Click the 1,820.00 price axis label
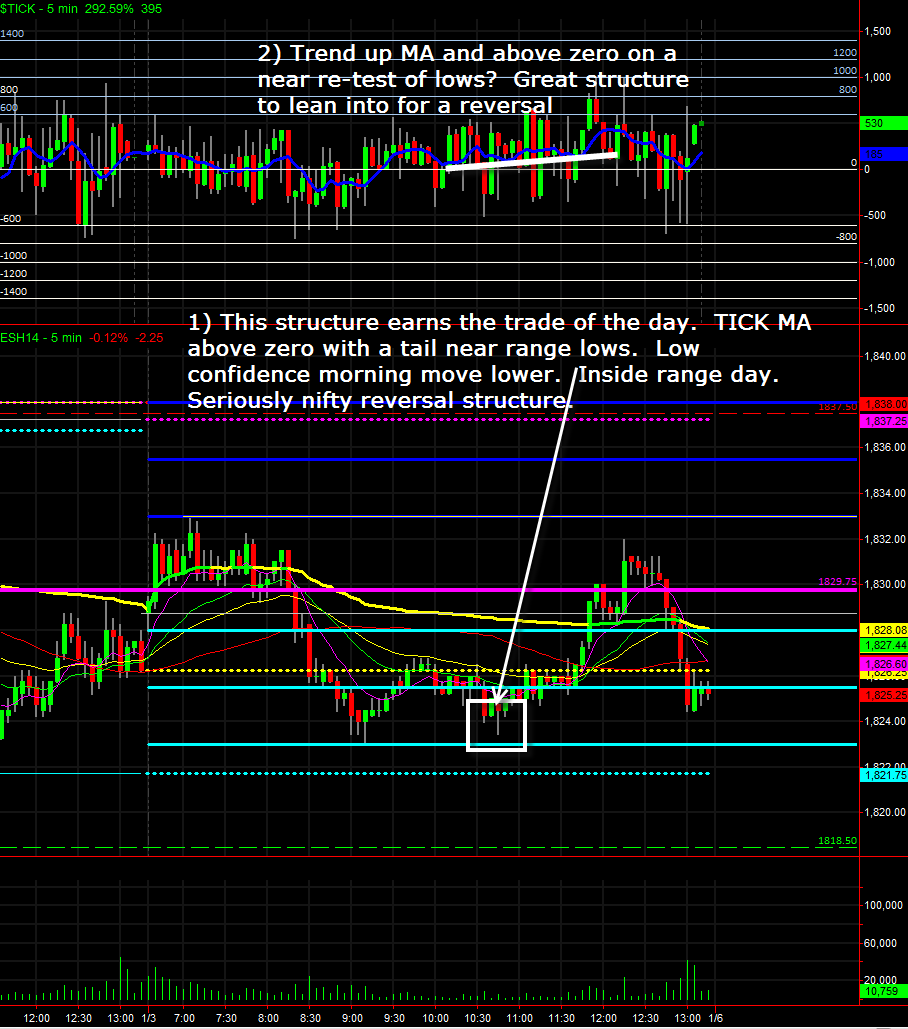Screen dimensions: 908x1029 (885, 812)
